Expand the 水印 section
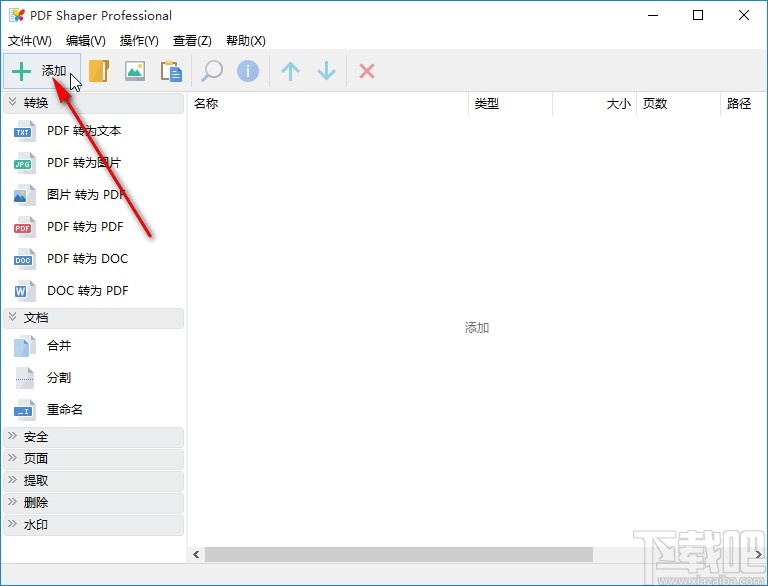This screenshot has height=586, width=768. tap(94, 525)
